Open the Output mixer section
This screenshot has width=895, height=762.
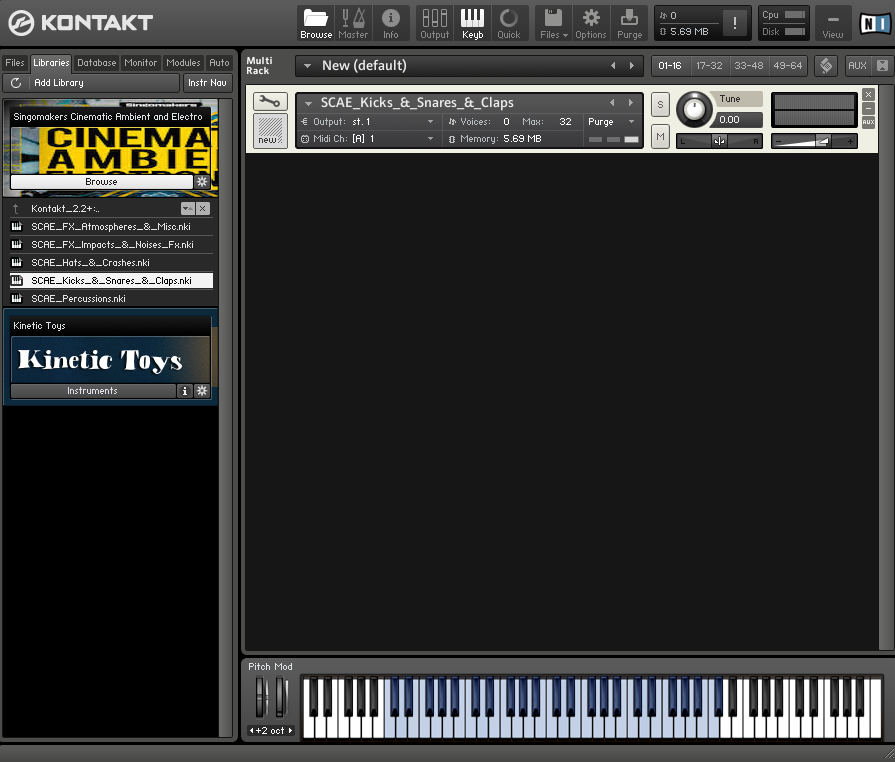click(434, 23)
